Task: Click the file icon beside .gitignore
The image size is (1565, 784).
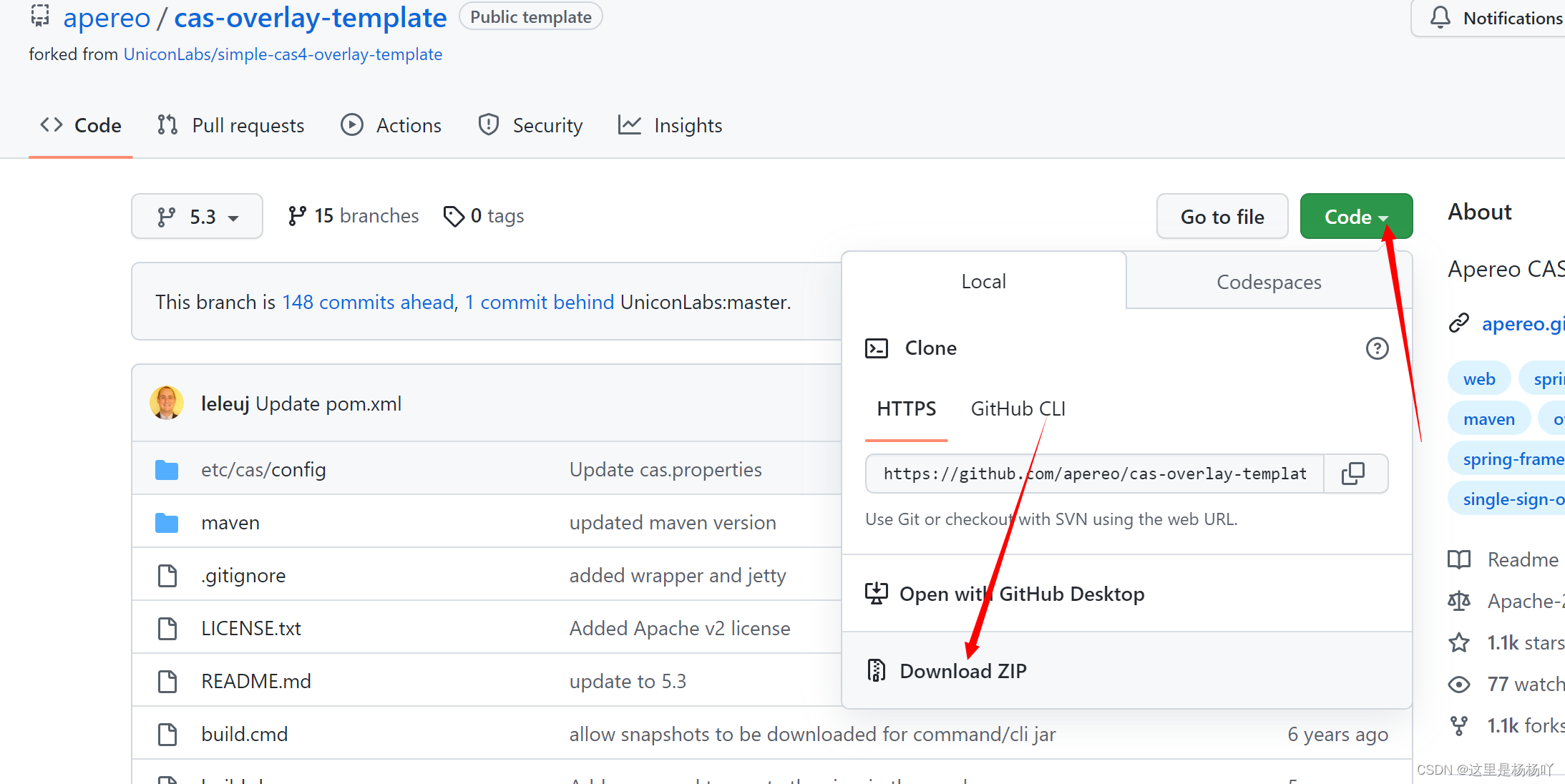Action: 167,575
